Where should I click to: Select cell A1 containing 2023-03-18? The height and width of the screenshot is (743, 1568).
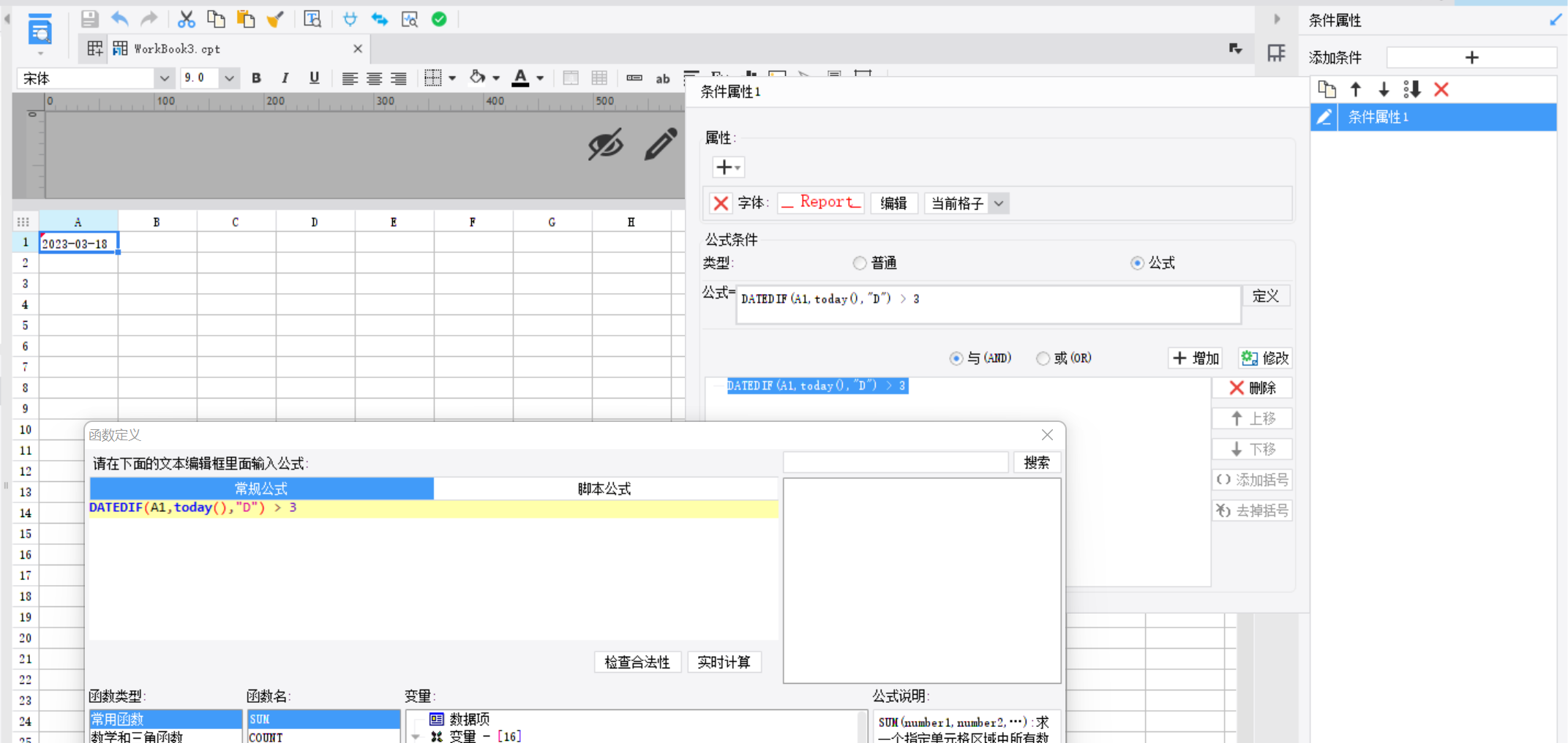78,243
